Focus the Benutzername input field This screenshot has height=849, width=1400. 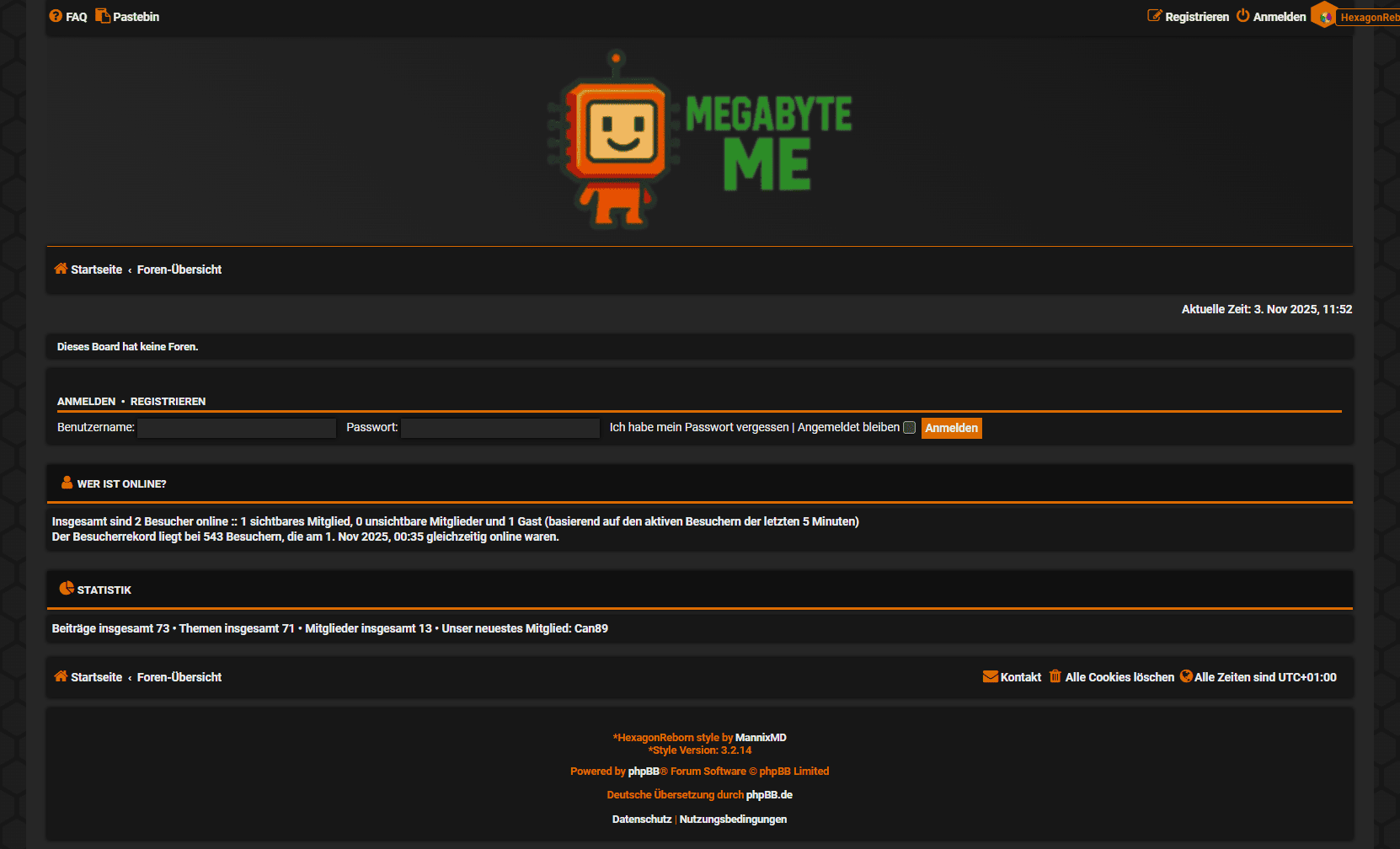click(x=237, y=428)
